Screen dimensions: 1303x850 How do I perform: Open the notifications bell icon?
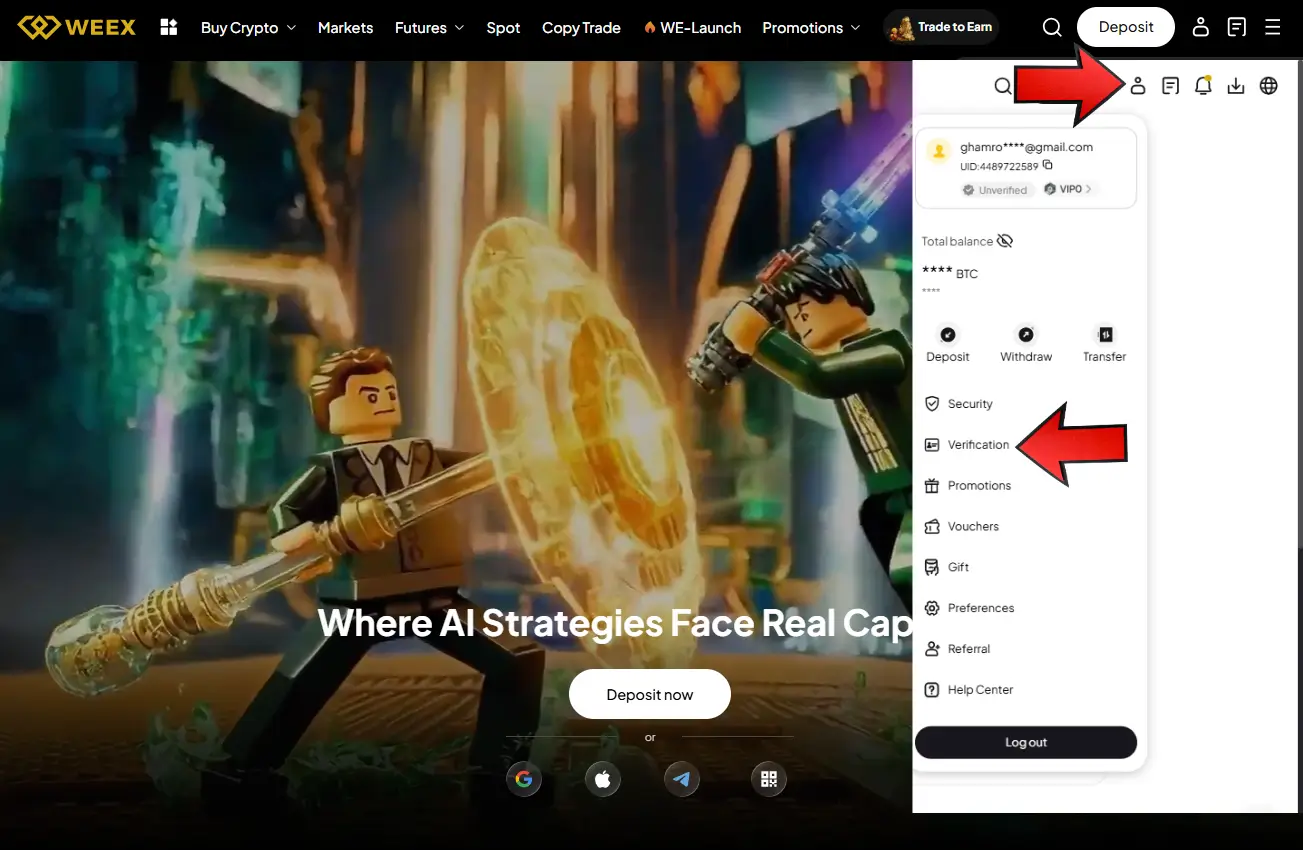pyautogui.click(x=1204, y=86)
